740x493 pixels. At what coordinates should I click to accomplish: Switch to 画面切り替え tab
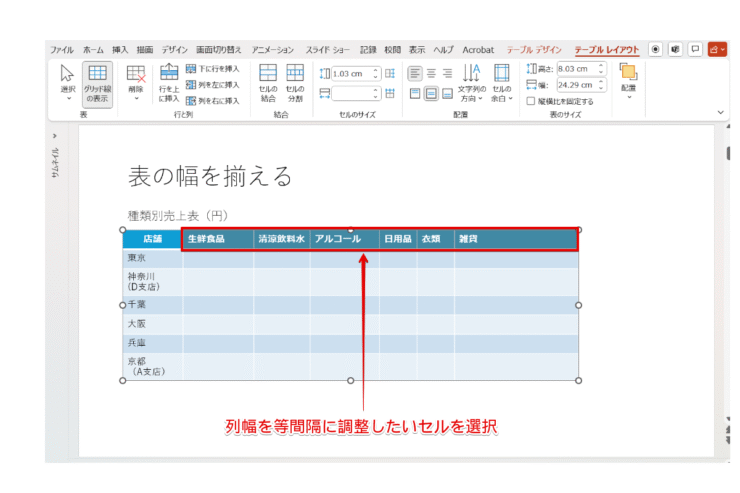(x=219, y=50)
